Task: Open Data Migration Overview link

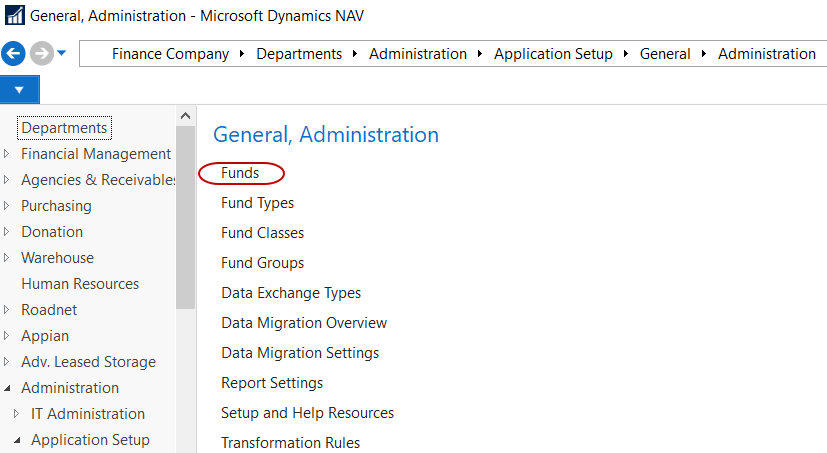Action: [304, 323]
